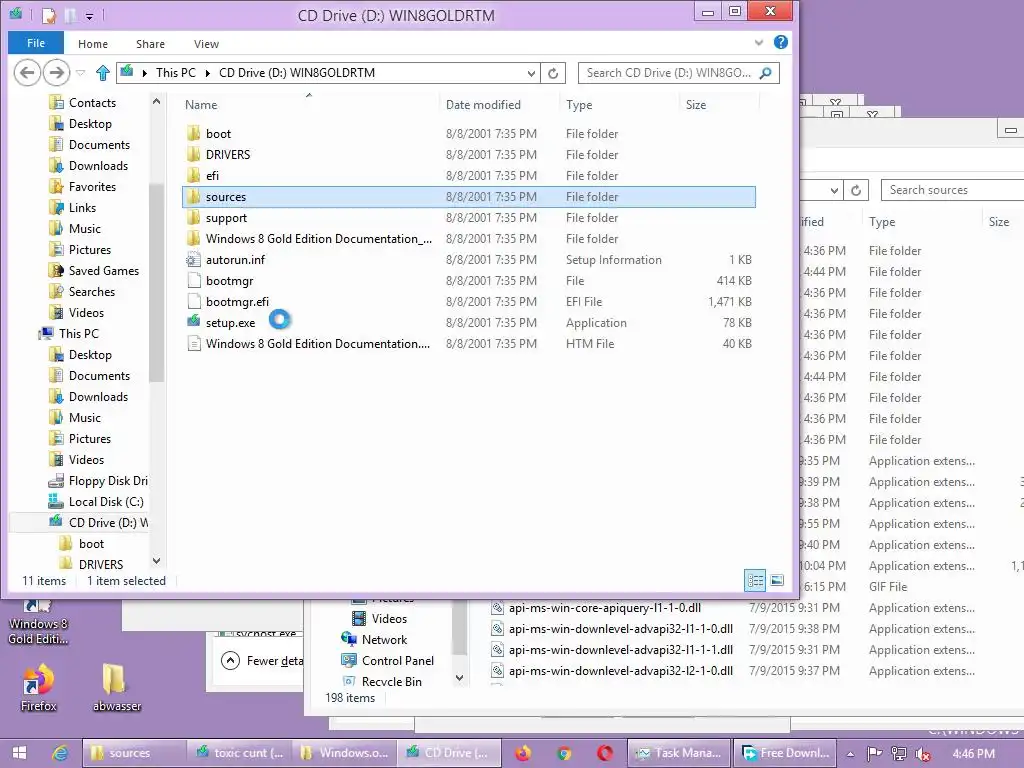Select the setup.exe application icon
The width and height of the screenshot is (1024, 768).
point(193,322)
